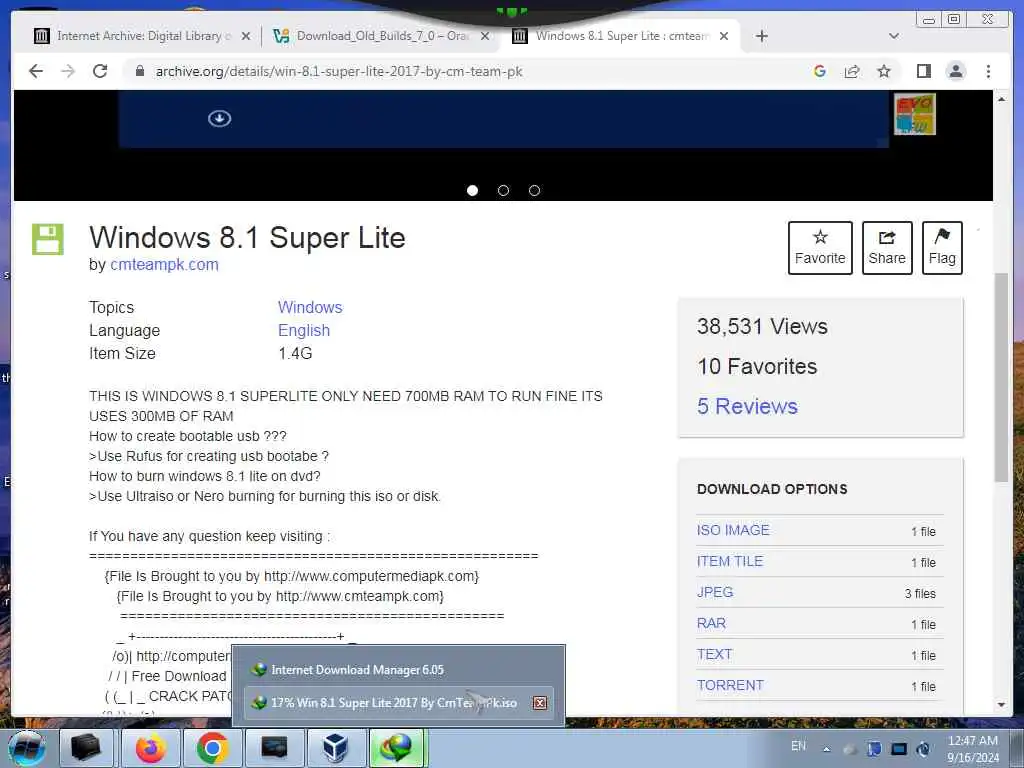This screenshot has width=1024, height=768.
Task: Switch to Internet Archive Digital Library tab
Action: click(x=135, y=36)
